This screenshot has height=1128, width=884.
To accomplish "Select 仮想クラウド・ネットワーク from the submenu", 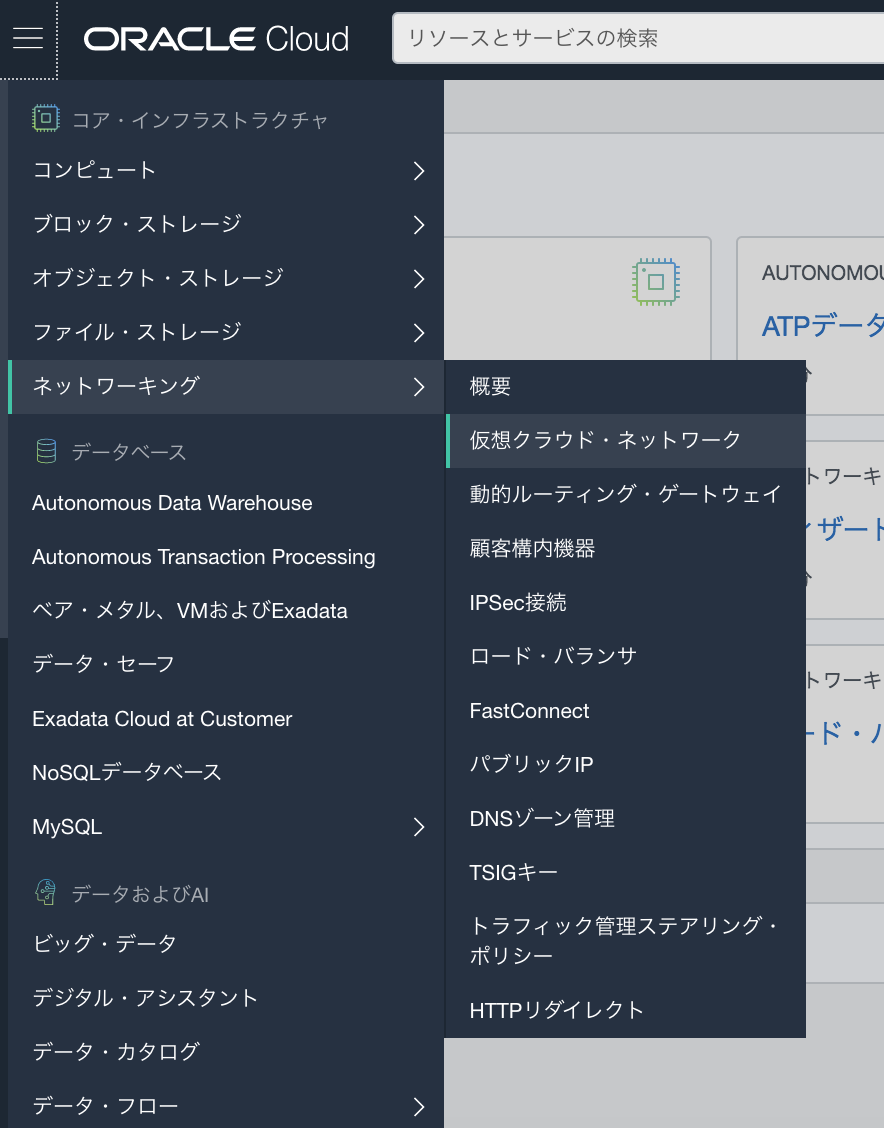I will (x=606, y=440).
